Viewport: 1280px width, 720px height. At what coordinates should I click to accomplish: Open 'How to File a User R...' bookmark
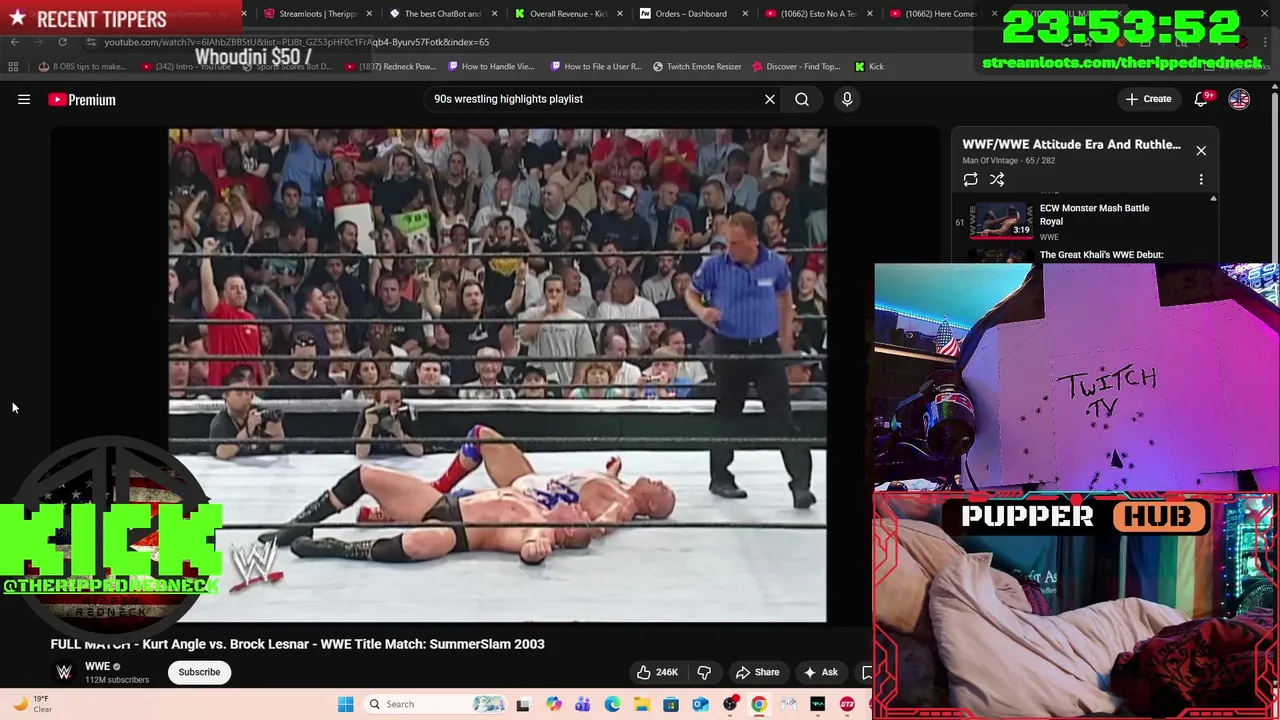(x=596, y=66)
